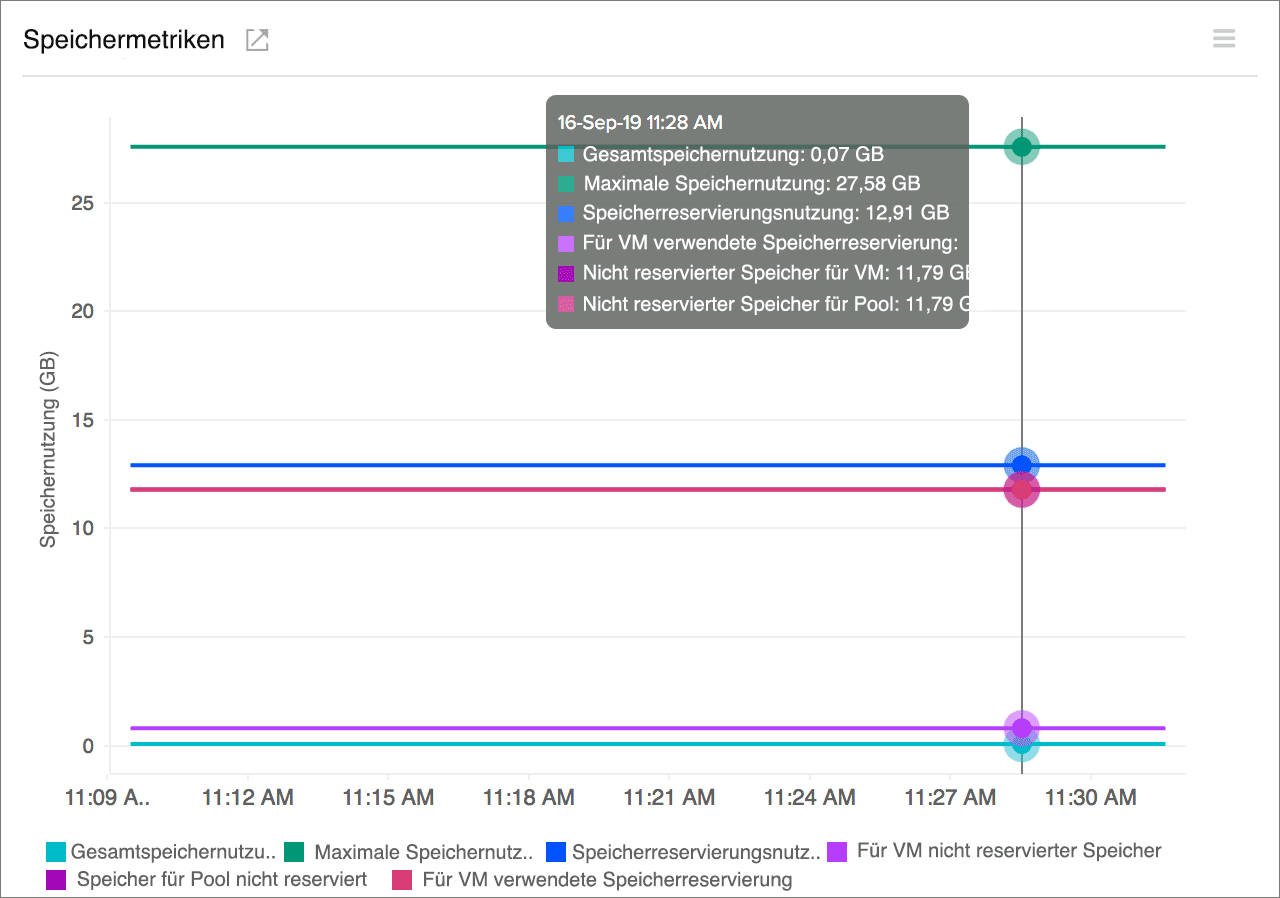Click the teal Gesamtspeichernutzung data point

pyautogui.click(x=1021, y=746)
